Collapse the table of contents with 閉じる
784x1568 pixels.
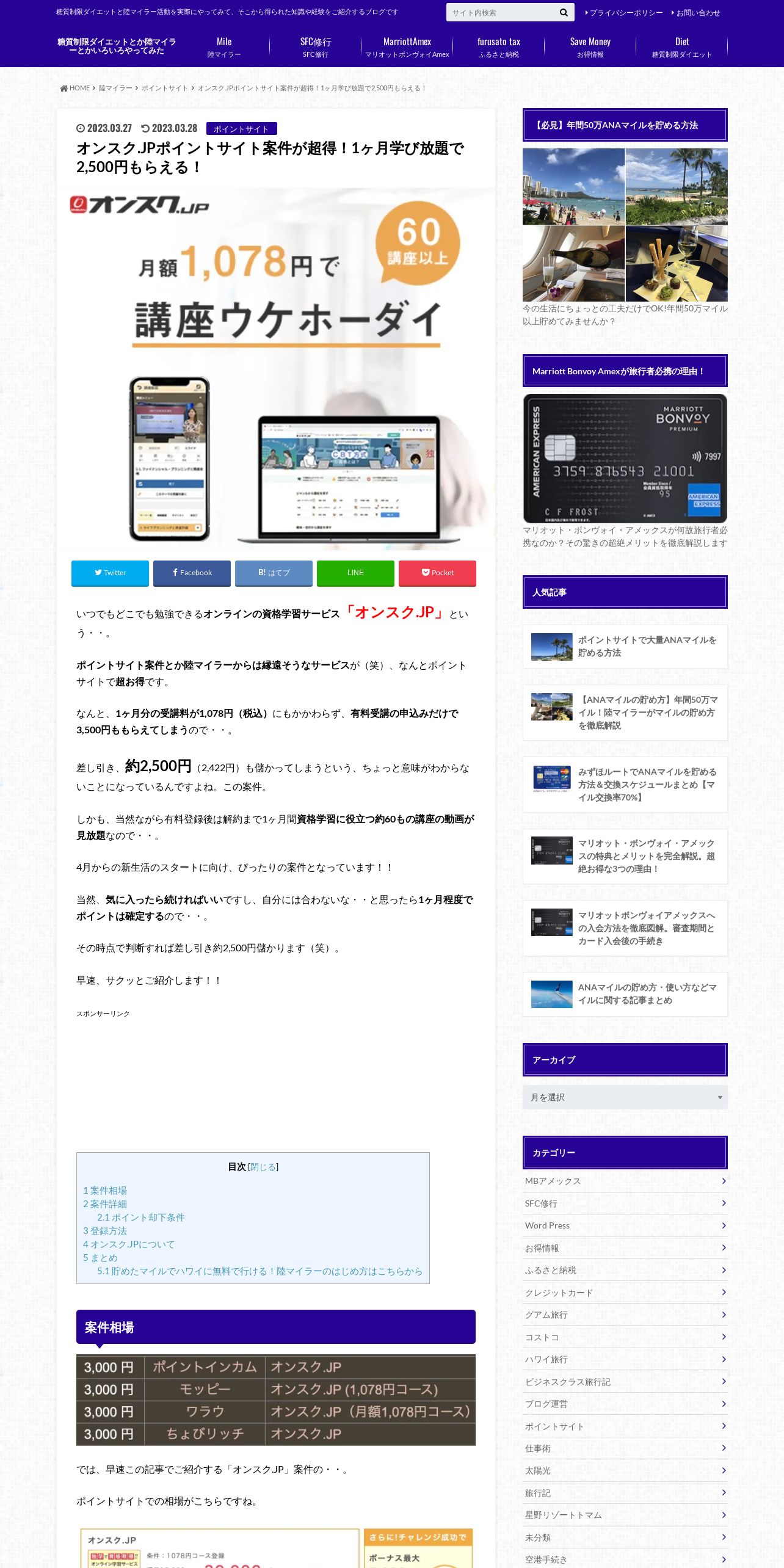(x=263, y=1167)
